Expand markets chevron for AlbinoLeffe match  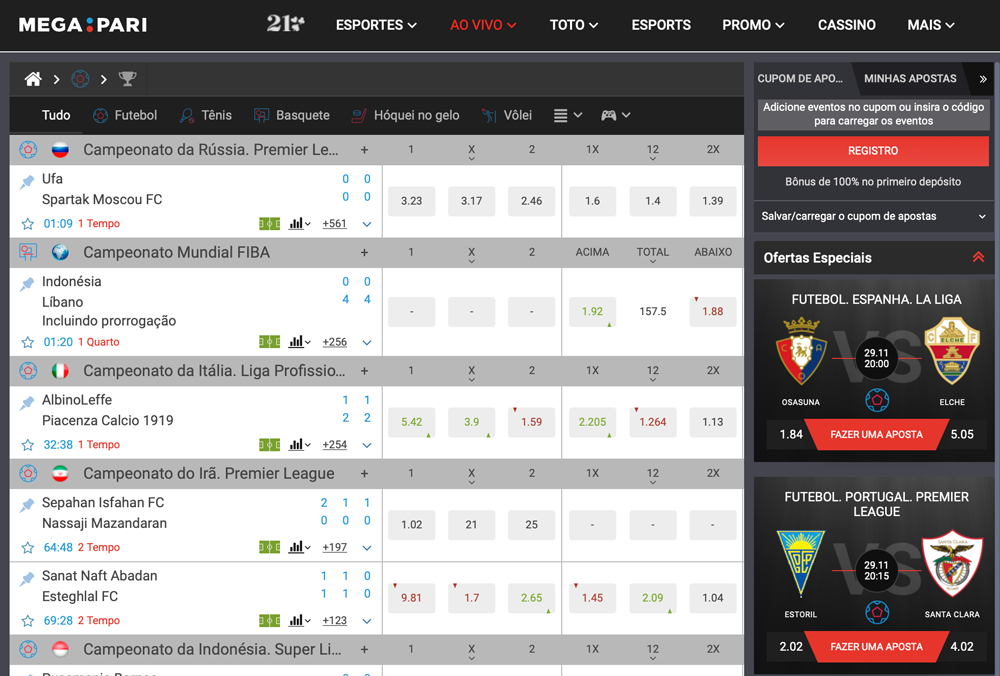pyautogui.click(x=367, y=446)
